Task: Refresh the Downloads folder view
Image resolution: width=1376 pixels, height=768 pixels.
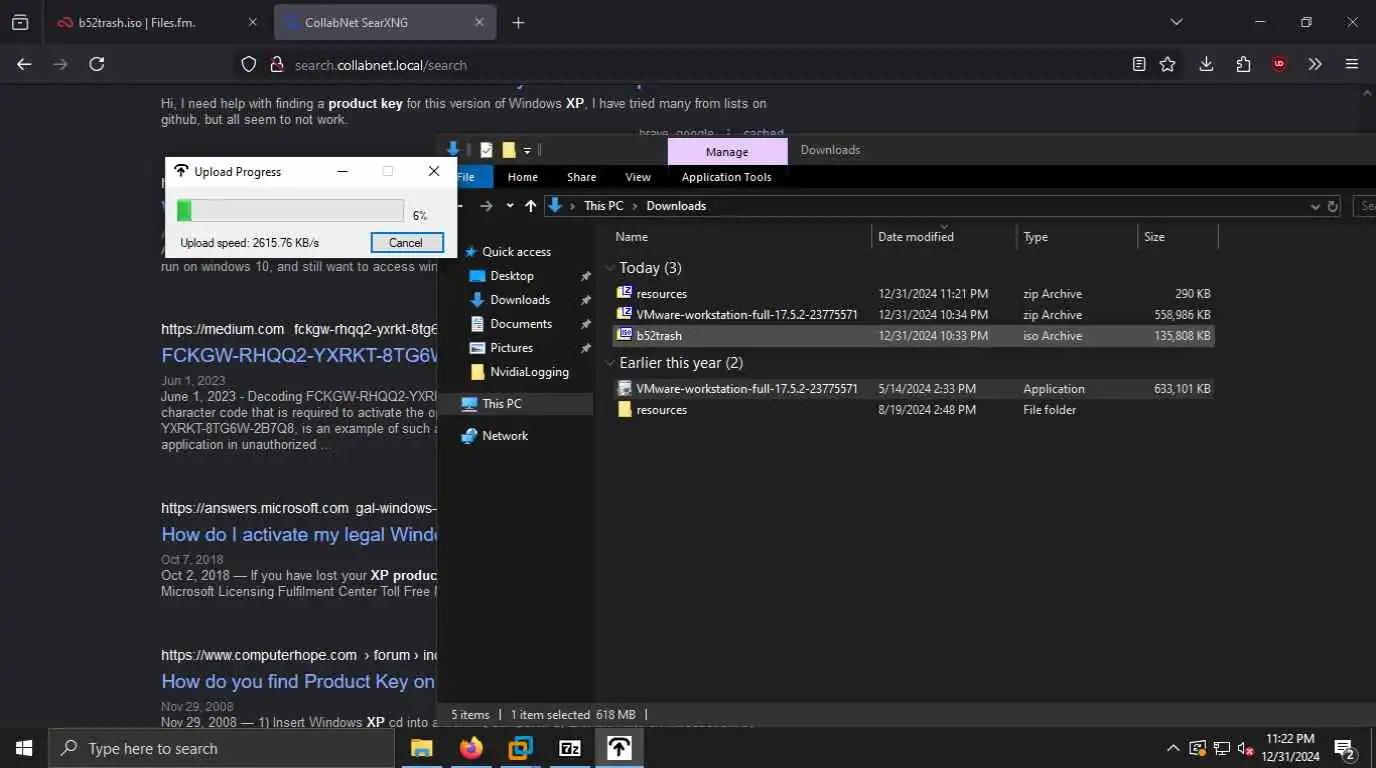Action: point(1332,206)
